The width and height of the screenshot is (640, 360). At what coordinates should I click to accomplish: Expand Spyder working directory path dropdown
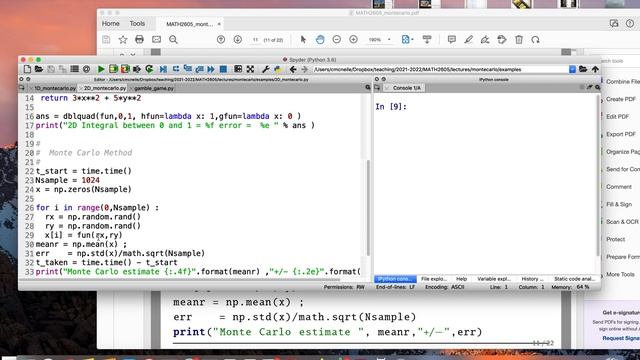(x=572, y=69)
